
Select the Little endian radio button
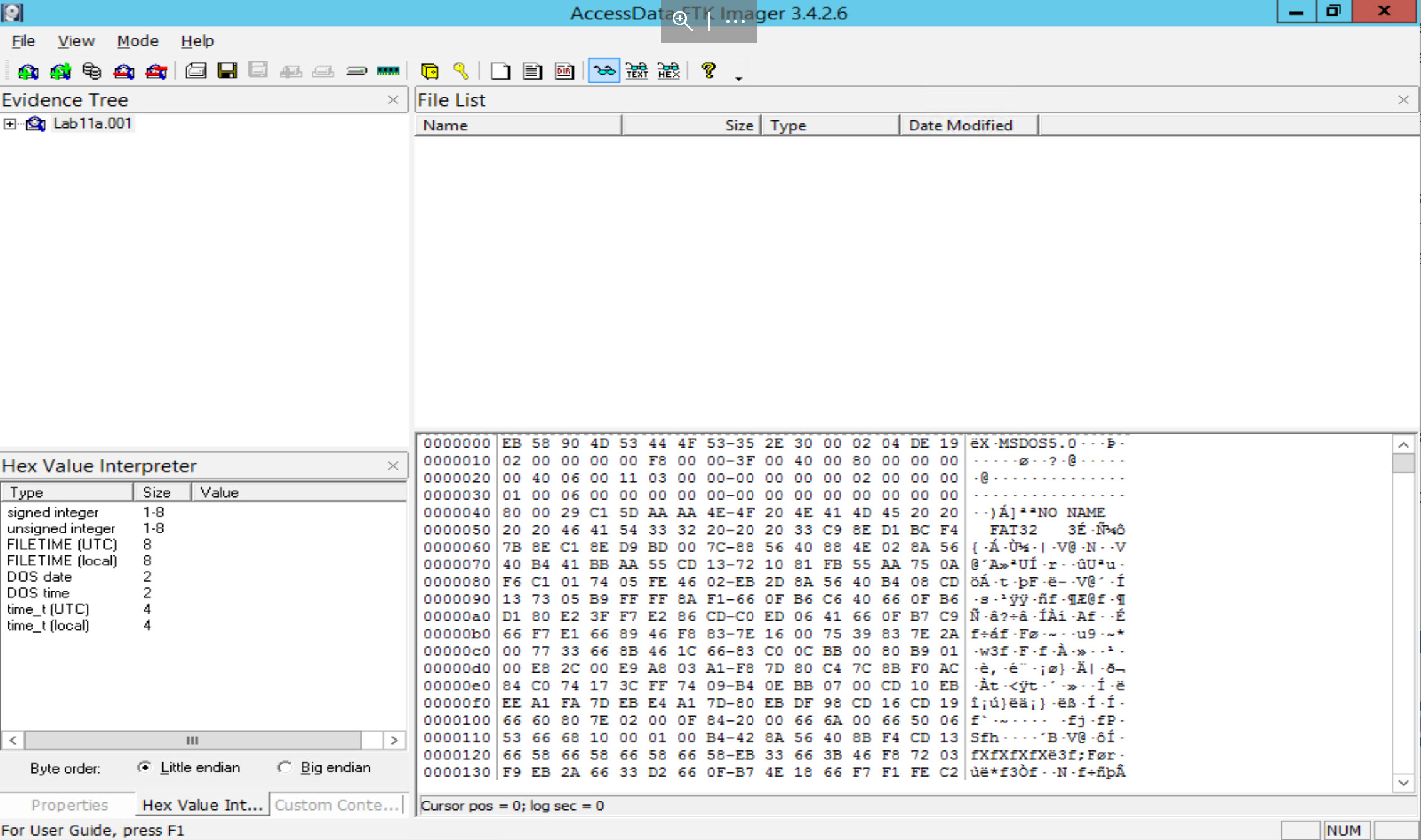click(x=145, y=767)
